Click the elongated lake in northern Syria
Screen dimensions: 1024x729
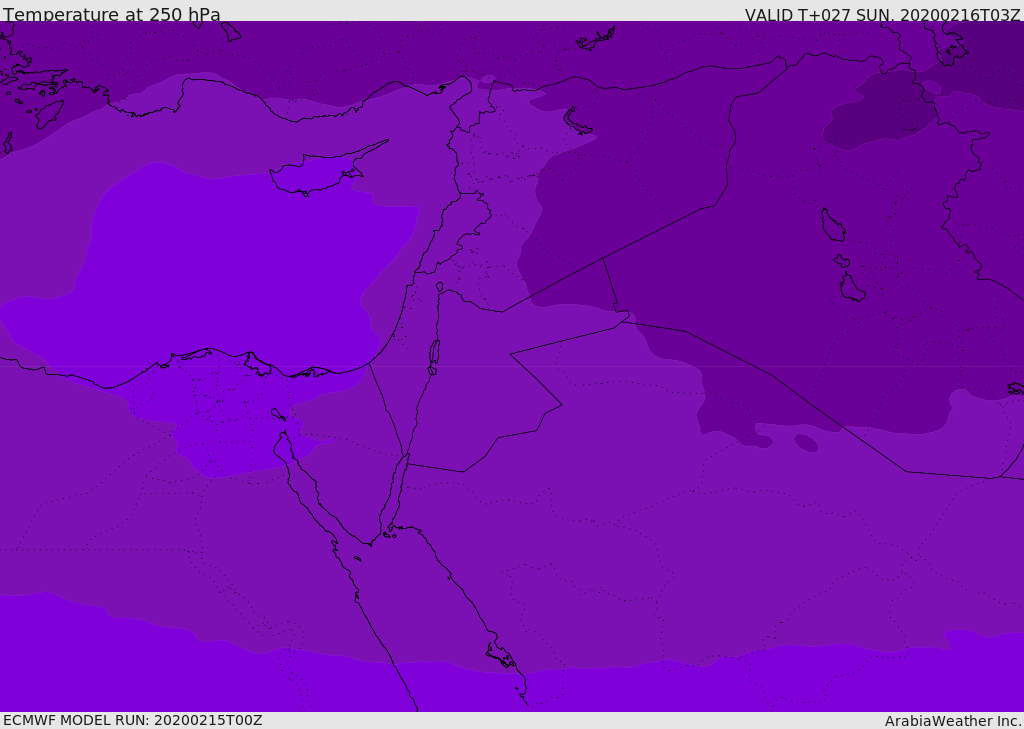pos(577,121)
